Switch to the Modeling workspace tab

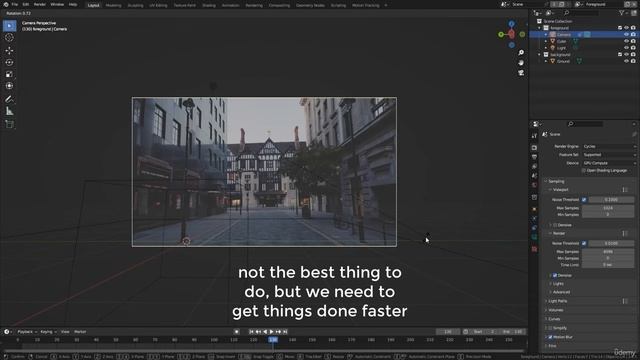point(113,5)
